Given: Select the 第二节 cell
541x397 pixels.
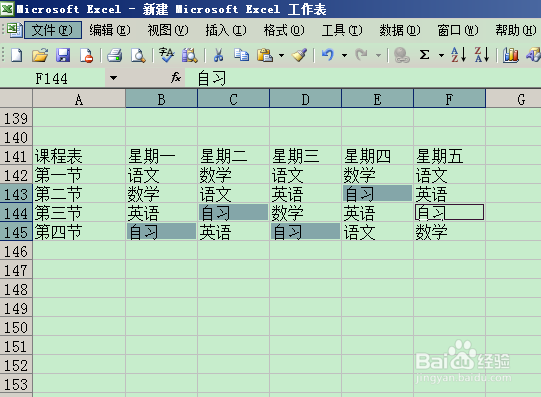Looking at the screenshot, I should (79, 194).
